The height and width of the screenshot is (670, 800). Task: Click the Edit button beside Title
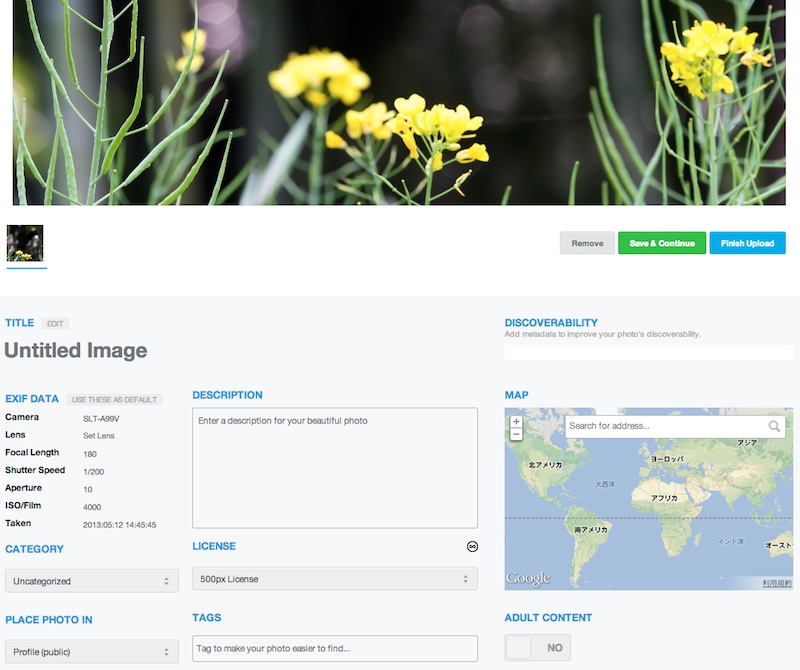point(55,324)
